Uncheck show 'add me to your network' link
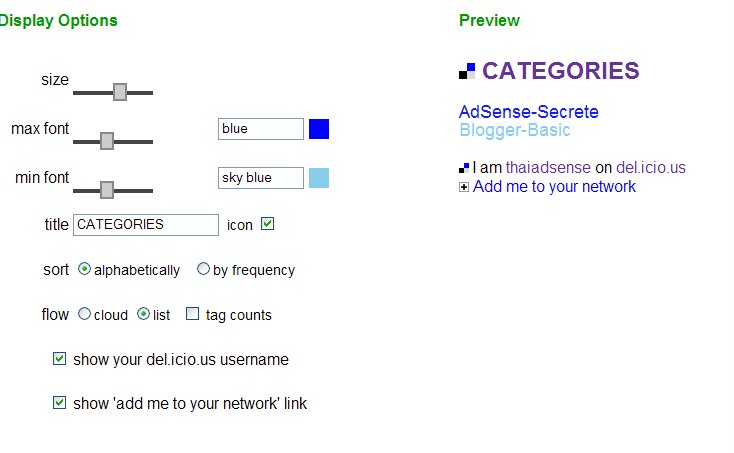Screen dimensions: 734x453 pos(59,402)
